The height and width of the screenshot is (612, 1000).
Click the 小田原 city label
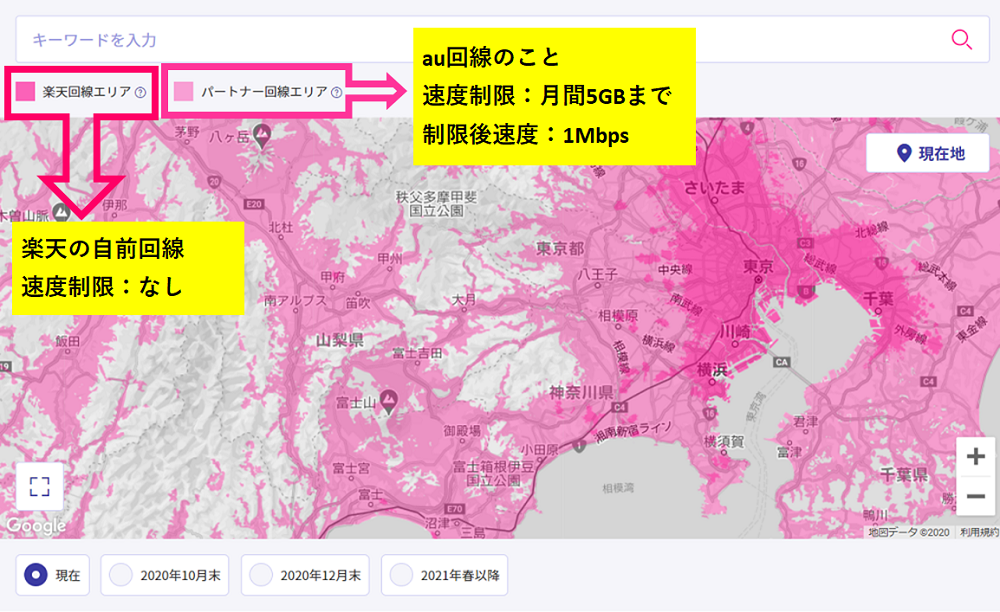pyautogui.click(x=539, y=450)
